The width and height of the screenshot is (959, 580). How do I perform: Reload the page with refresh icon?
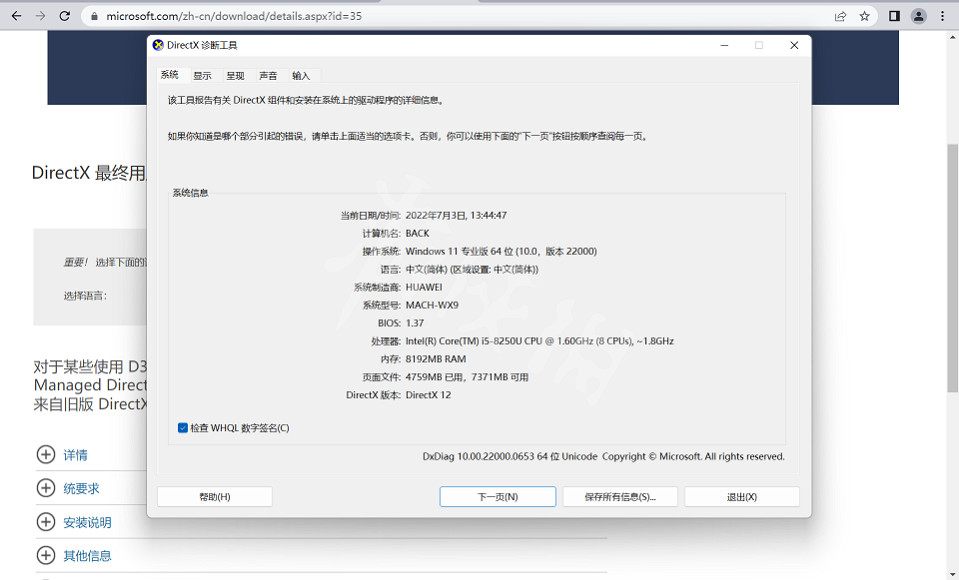click(65, 16)
